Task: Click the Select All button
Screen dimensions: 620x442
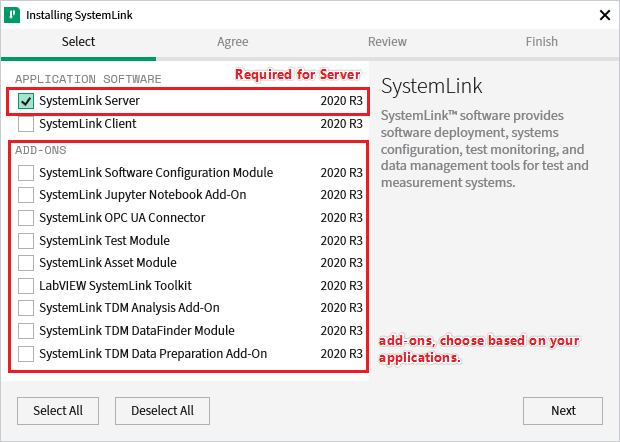Action: (x=58, y=411)
